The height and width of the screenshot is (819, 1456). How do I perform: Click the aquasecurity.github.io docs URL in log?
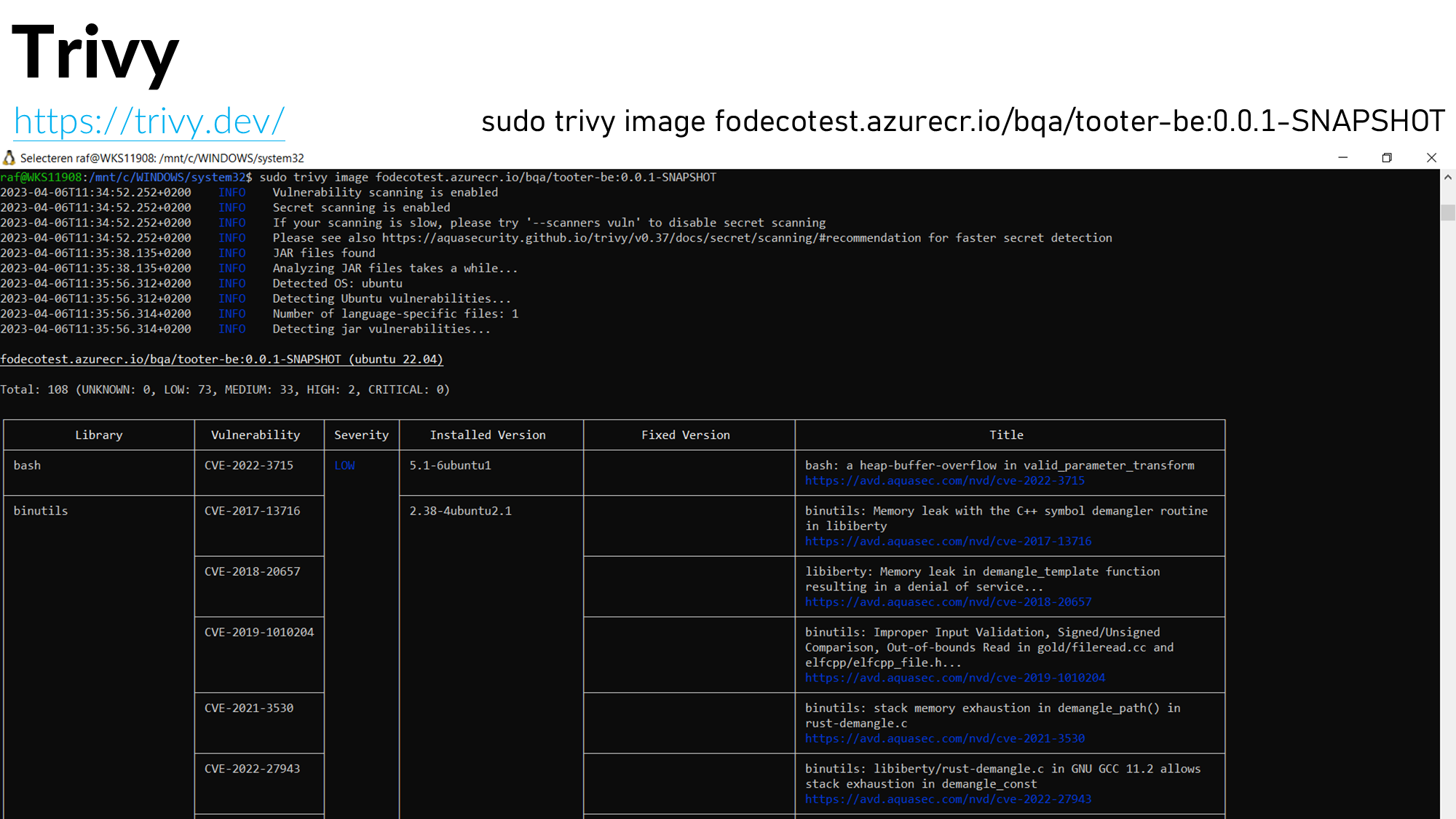(x=651, y=238)
